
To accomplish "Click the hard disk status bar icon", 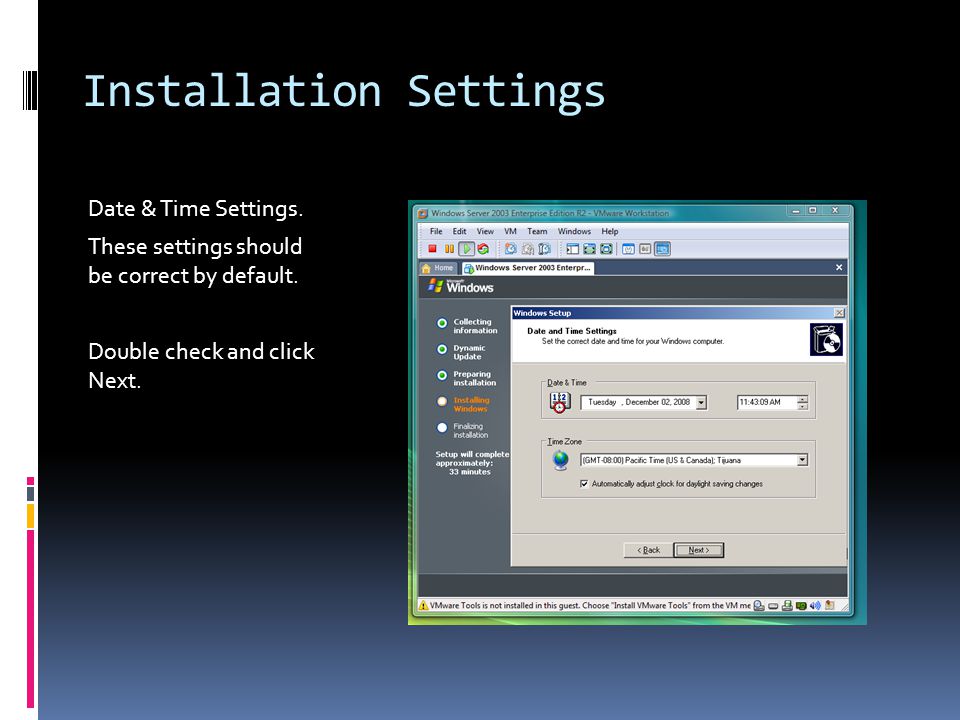I will pyautogui.click(x=759, y=606).
